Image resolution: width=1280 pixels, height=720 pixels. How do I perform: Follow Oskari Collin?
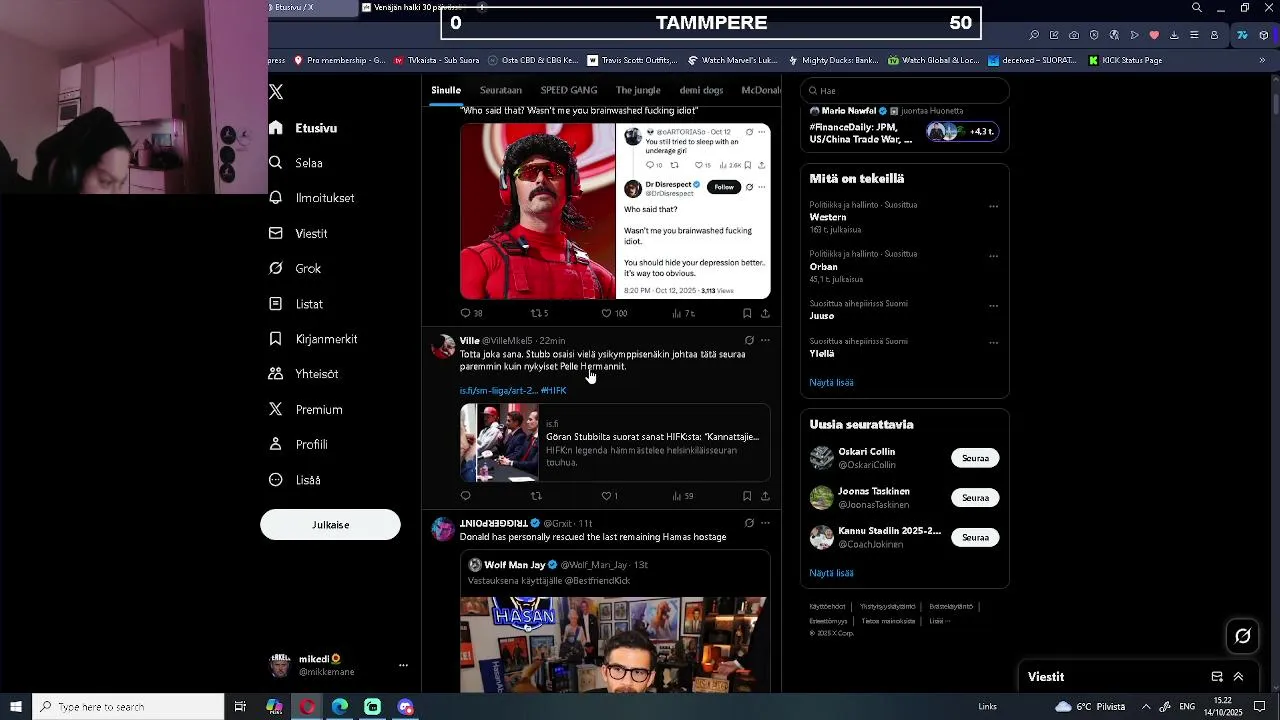[975, 458]
